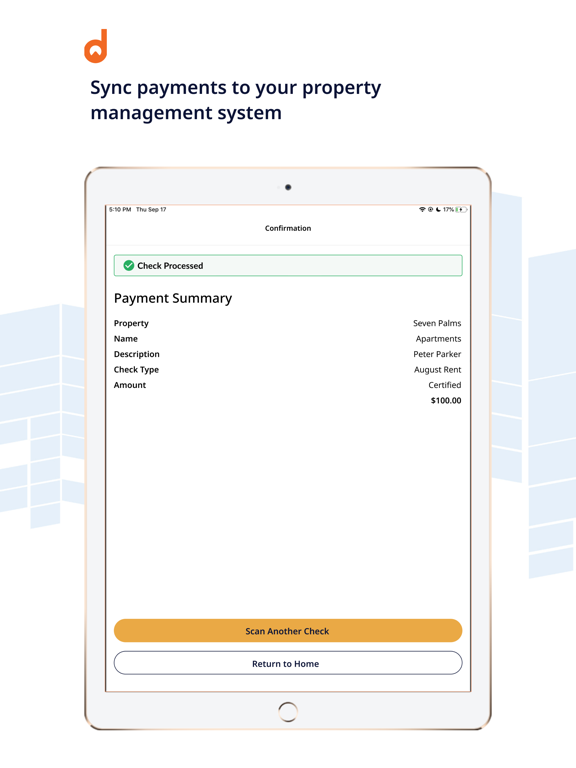Click the Peter Parker value

[437, 354]
